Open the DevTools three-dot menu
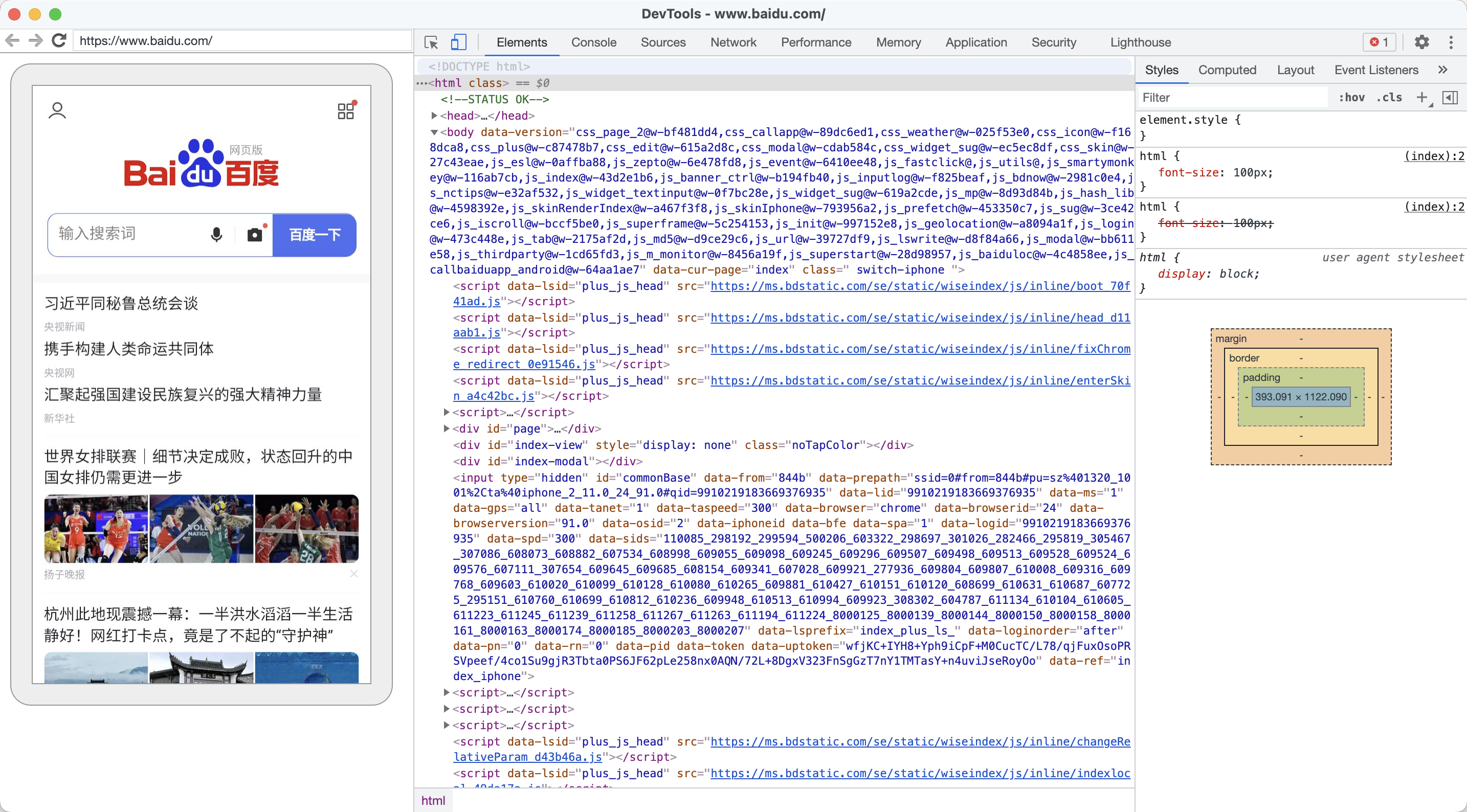The height and width of the screenshot is (812, 1467). (1451, 42)
